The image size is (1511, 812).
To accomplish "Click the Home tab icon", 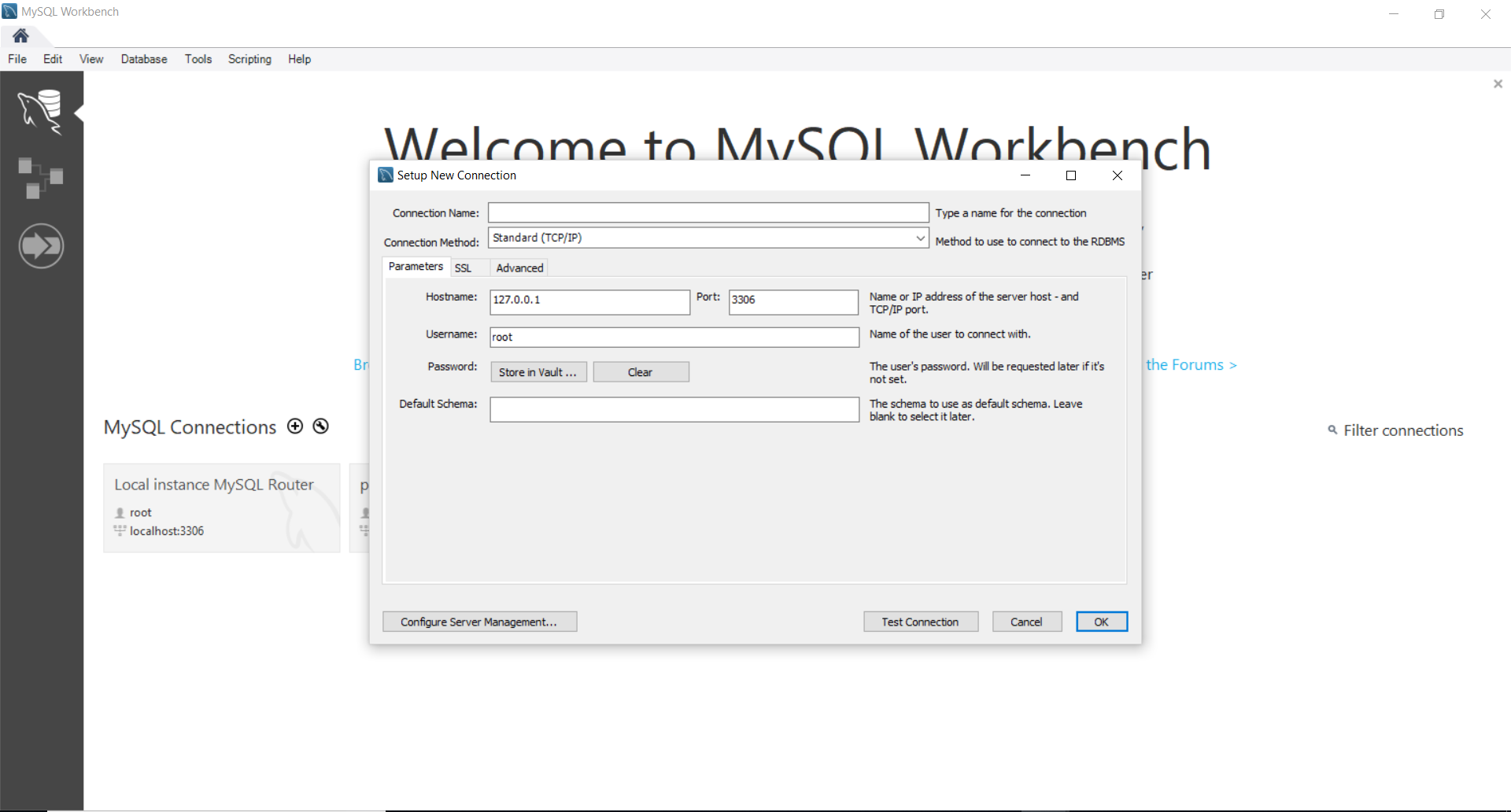I will [x=20, y=35].
